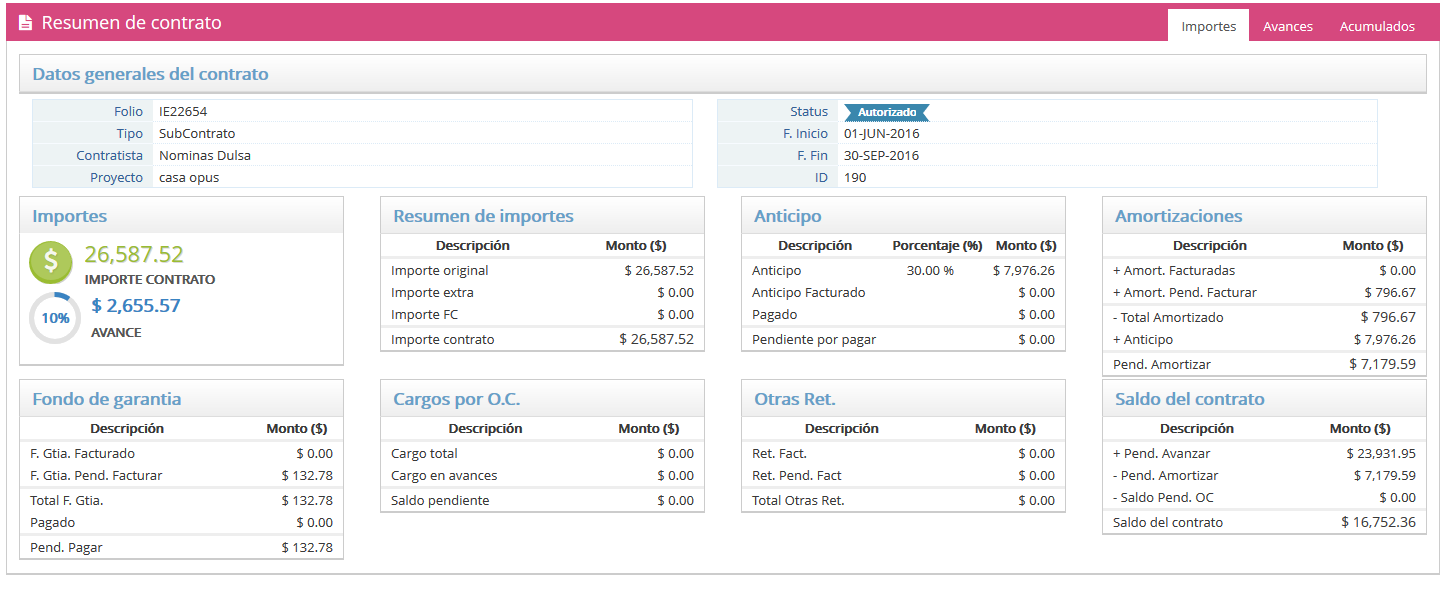This screenshot has width=1445, height=589.
Task: Click contratista name Nominas Dulsa
Action: [205, 155]
